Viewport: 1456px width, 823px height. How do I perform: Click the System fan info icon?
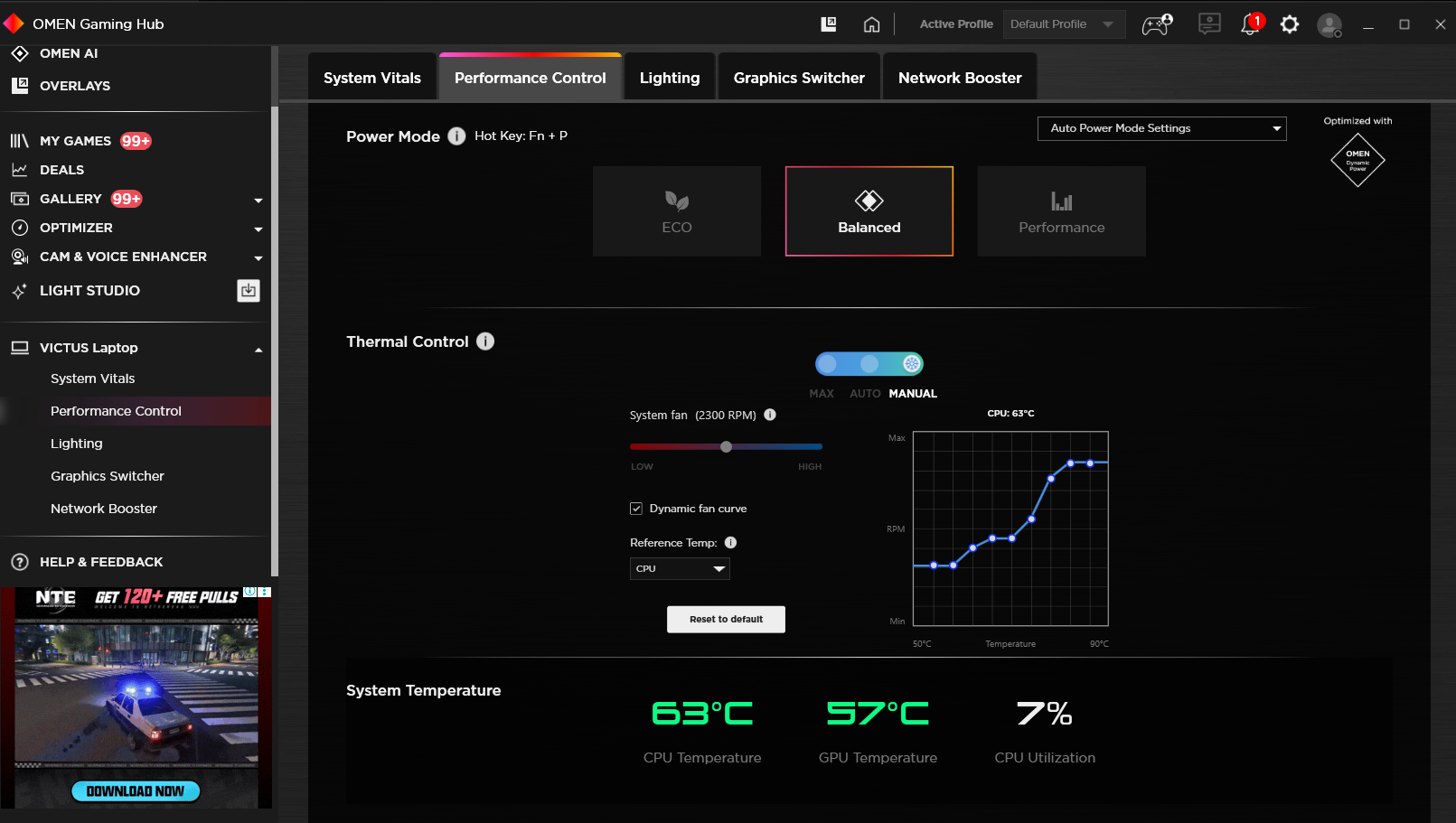pyautogui.click(x=770, y=415)
